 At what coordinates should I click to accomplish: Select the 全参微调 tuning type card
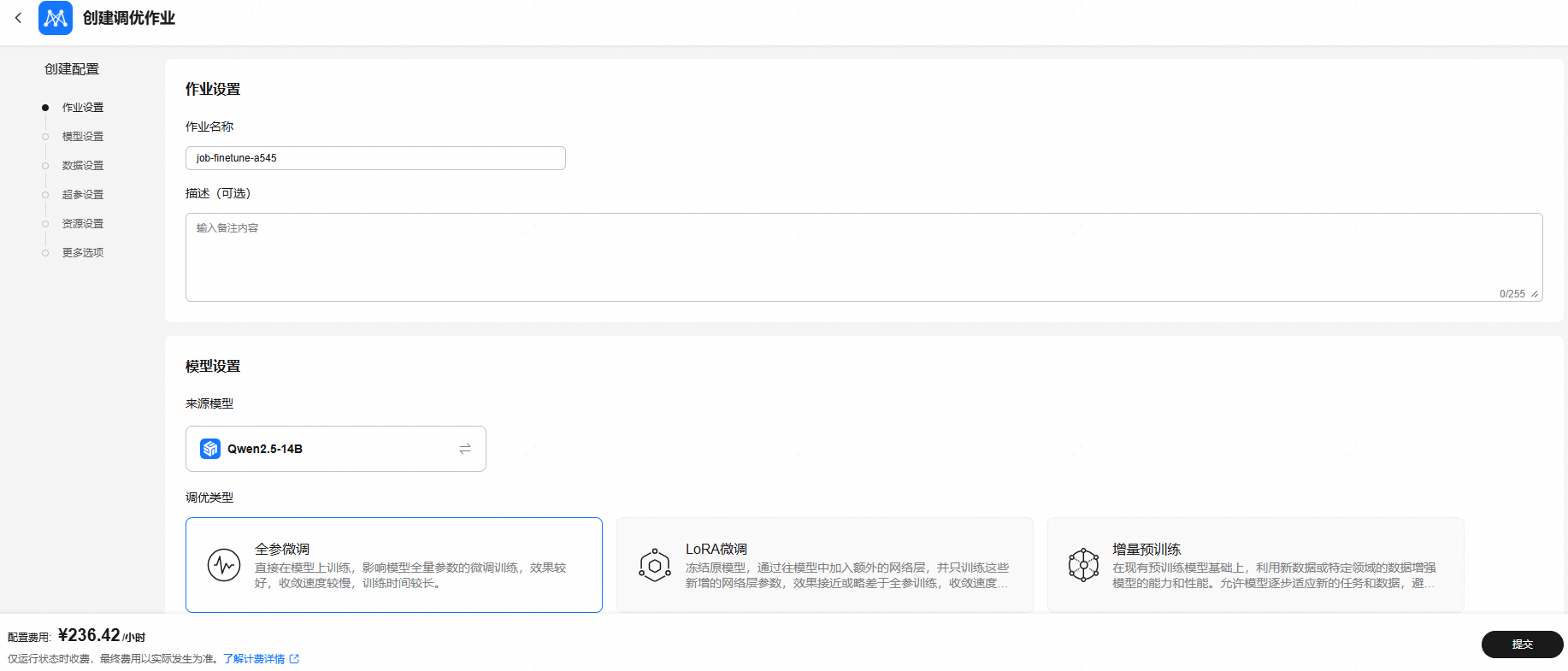coord(393,565)
